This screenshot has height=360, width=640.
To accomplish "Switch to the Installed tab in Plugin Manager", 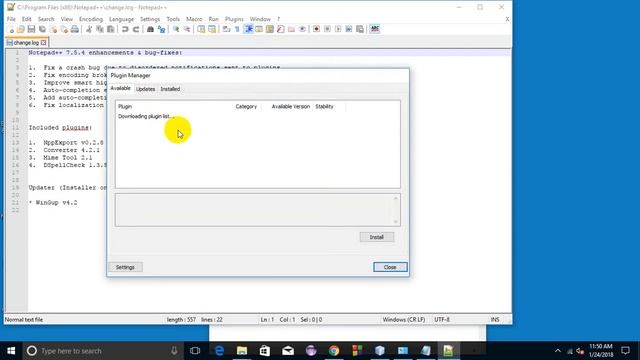I will pos(170,89).
